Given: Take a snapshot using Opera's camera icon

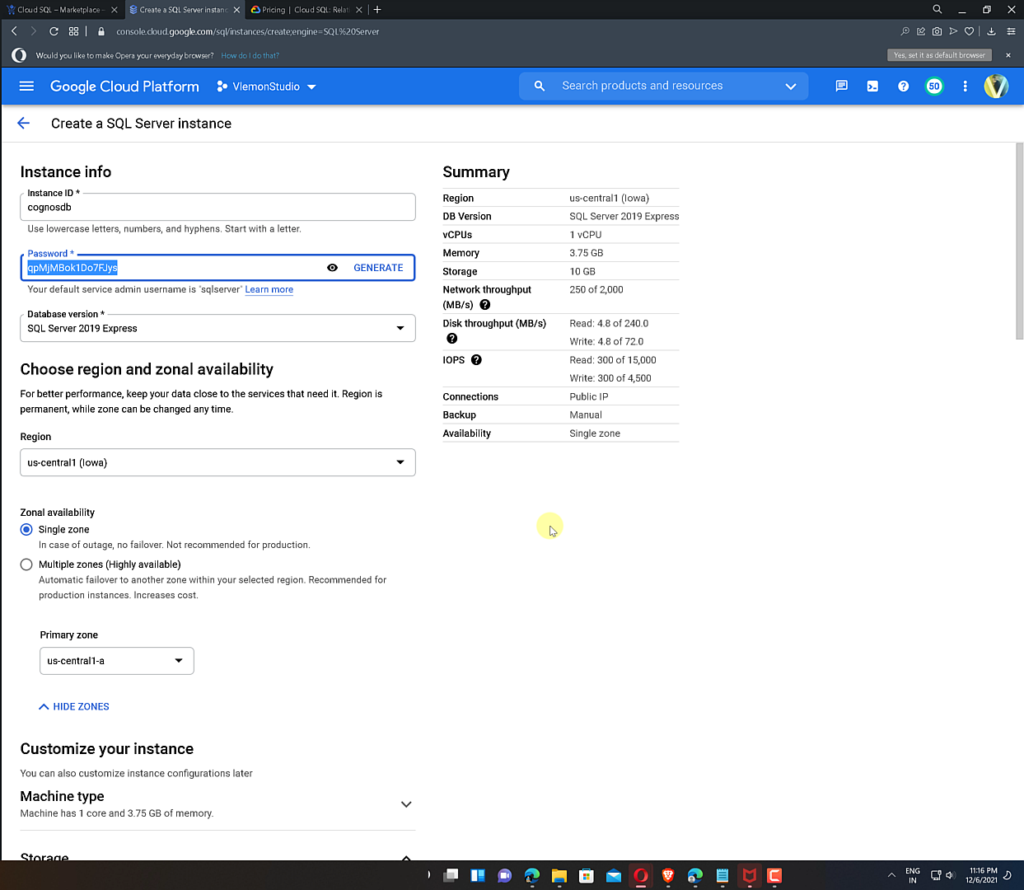Looking at the screenshot, I should 936,31.
